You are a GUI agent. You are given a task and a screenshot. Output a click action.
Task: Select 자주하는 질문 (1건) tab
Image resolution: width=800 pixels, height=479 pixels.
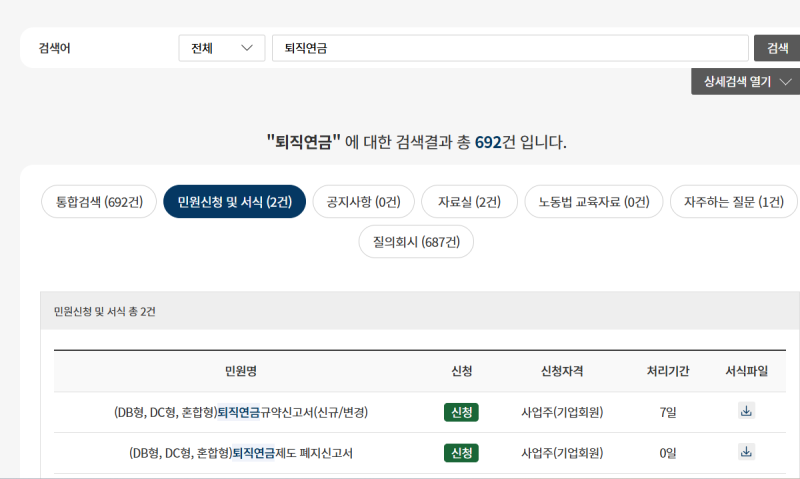click(x=734, y=201)
